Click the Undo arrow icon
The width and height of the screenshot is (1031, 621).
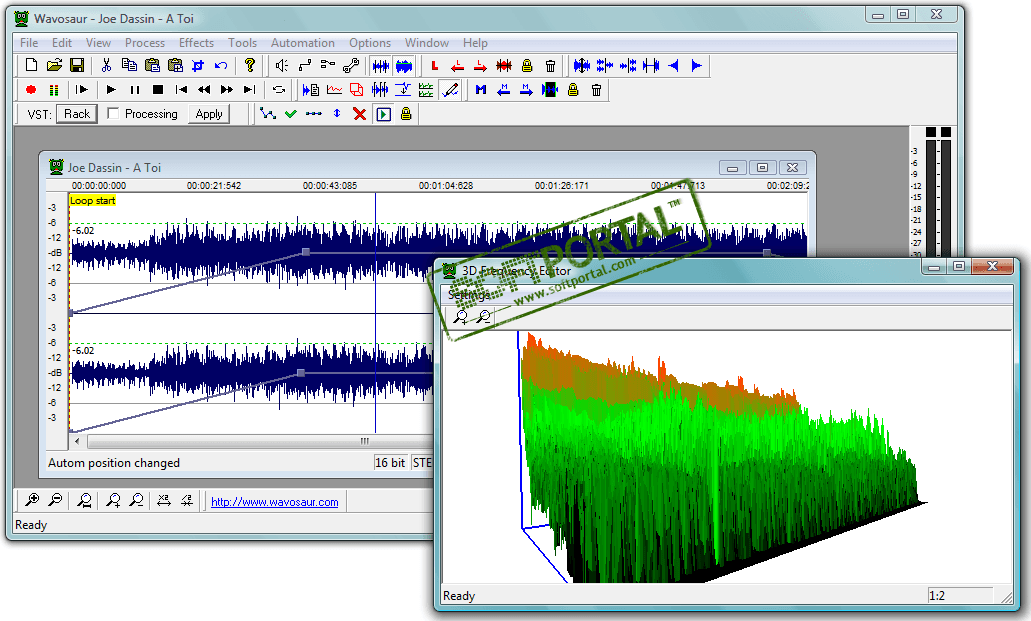click(221, 66)
